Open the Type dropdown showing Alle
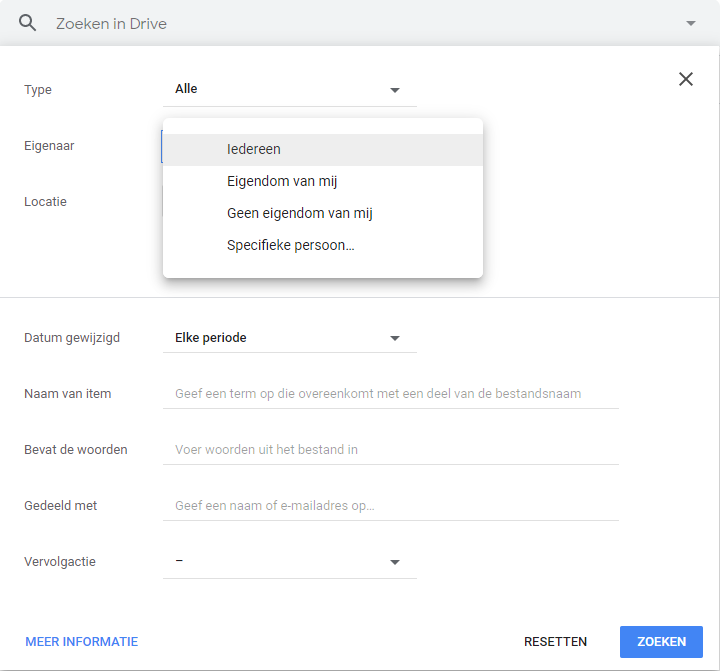 pyautogui.click(x=290, y=90)
